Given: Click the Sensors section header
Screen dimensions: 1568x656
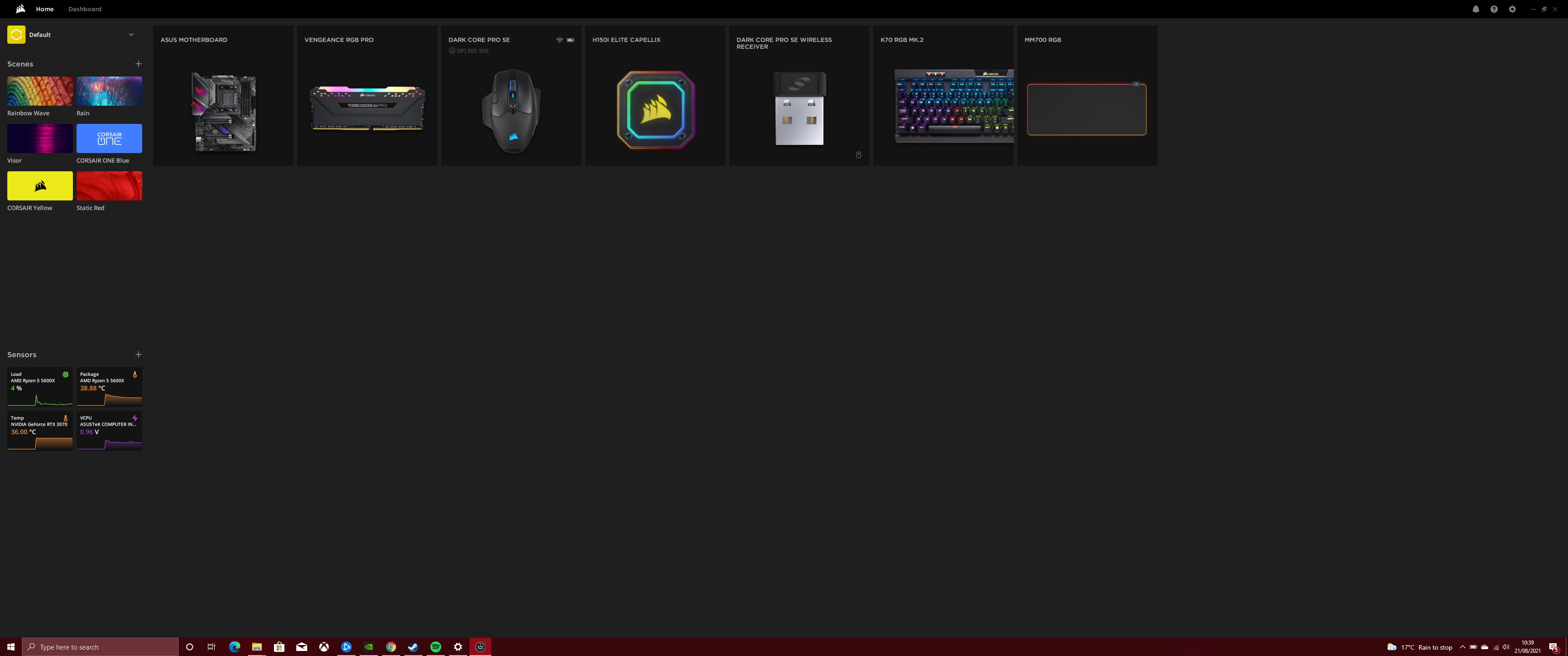Looking at the screenshot, I should [22, 354].
